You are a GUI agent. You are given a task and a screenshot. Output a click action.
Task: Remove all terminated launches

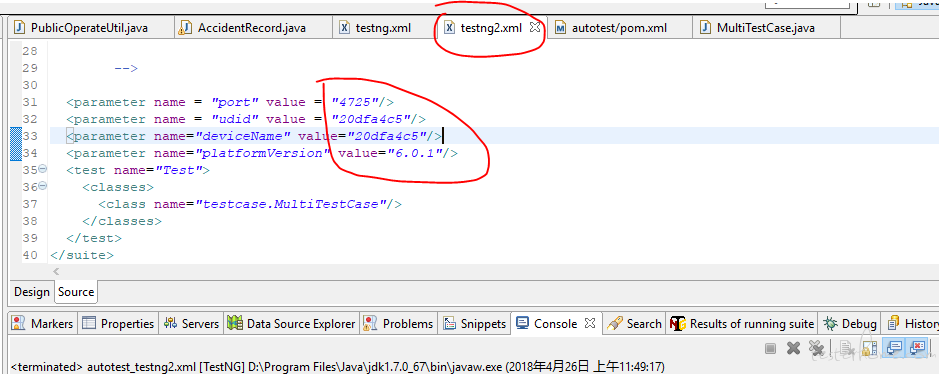(815, 348)
